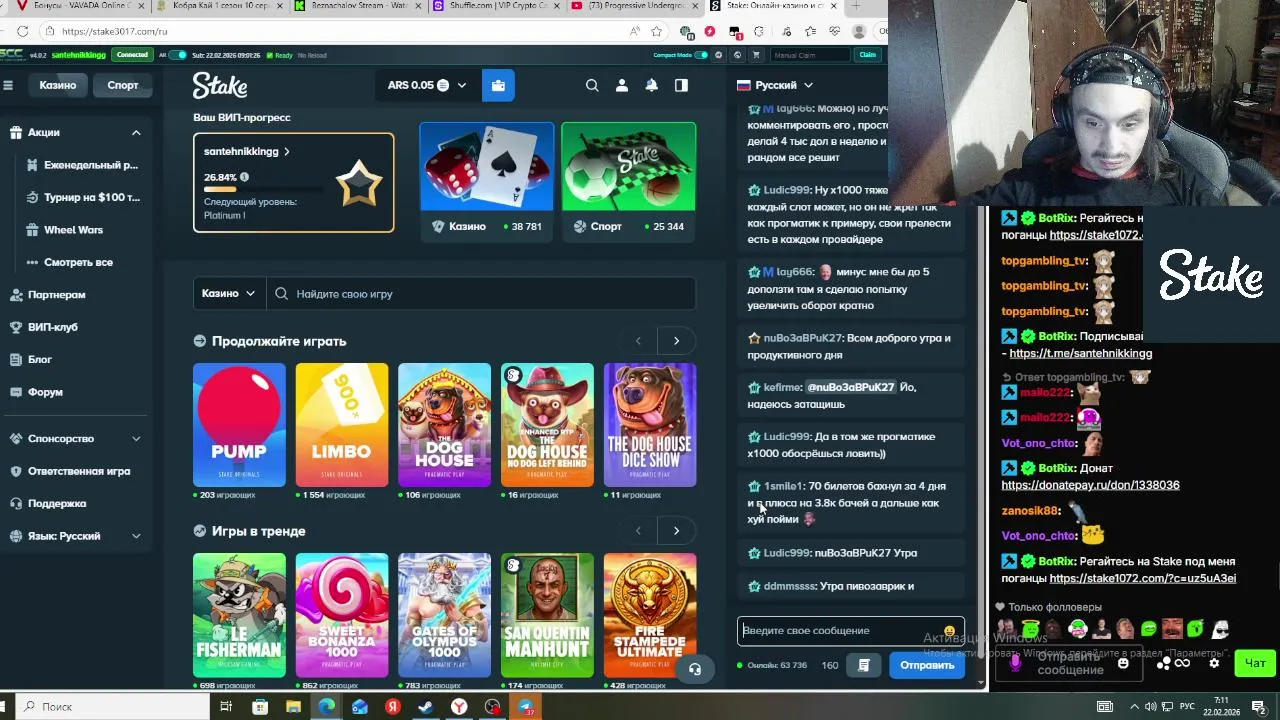Toggle the side panel layout icon

(681, 85)
